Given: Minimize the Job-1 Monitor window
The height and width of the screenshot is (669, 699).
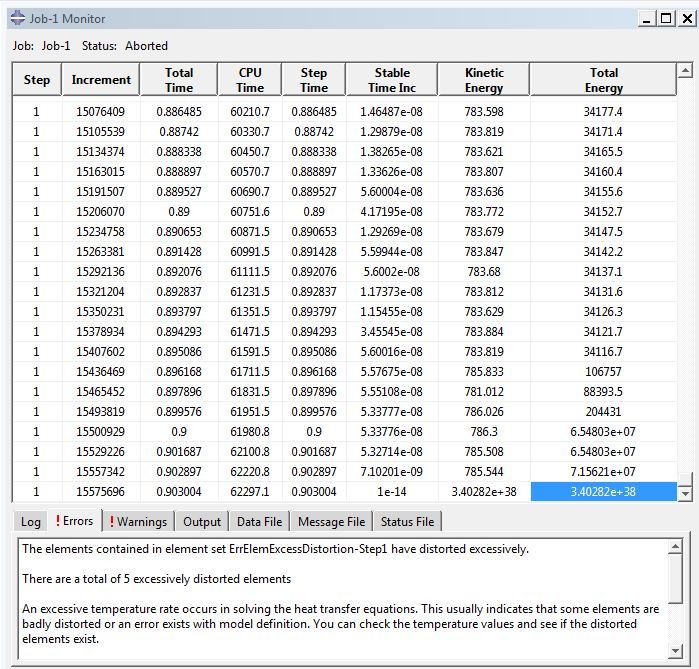Looking at the screenshot, I should (647, 19).
